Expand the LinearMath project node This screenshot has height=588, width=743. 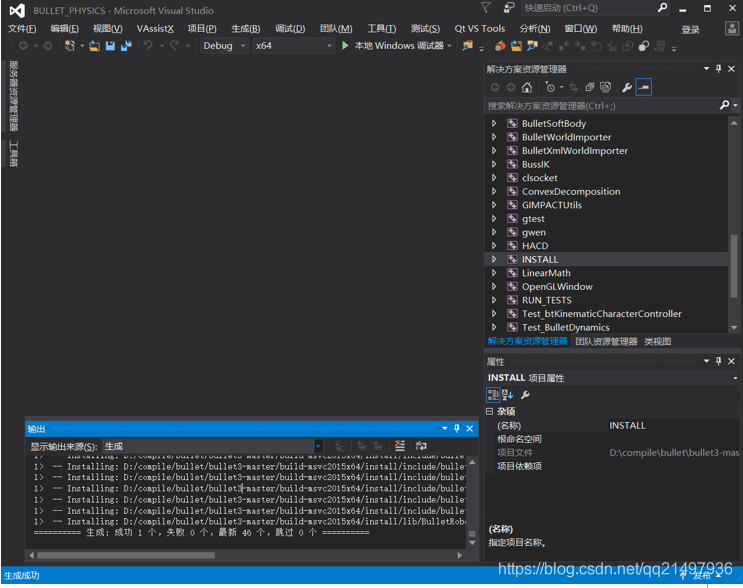pos(494,273)
